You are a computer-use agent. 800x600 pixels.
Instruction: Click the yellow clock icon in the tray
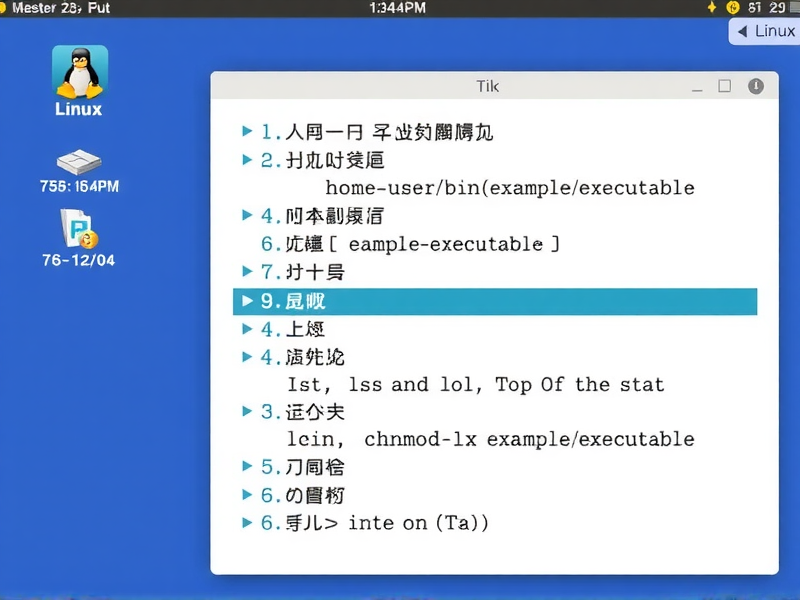[x=731, y=8]
